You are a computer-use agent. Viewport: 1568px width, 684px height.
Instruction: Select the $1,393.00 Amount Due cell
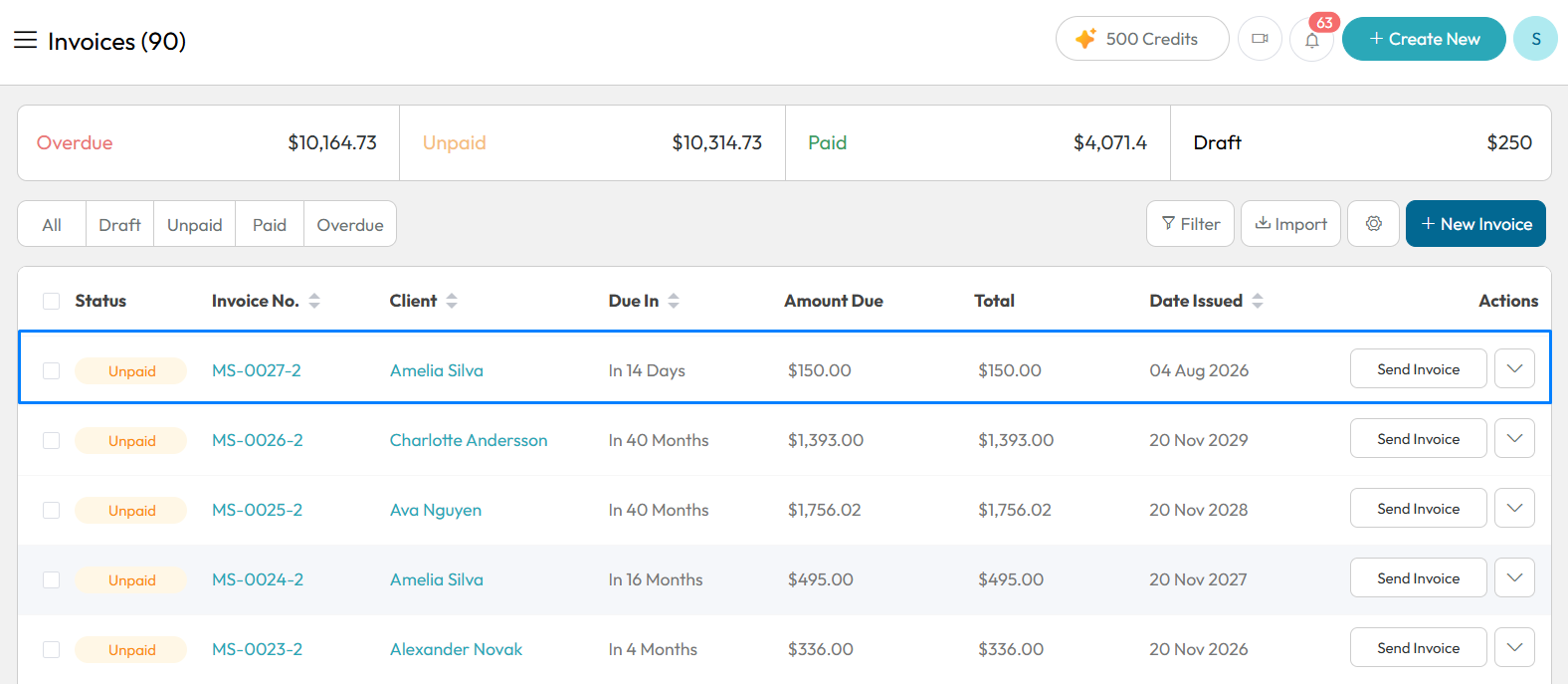click(826, 440)
